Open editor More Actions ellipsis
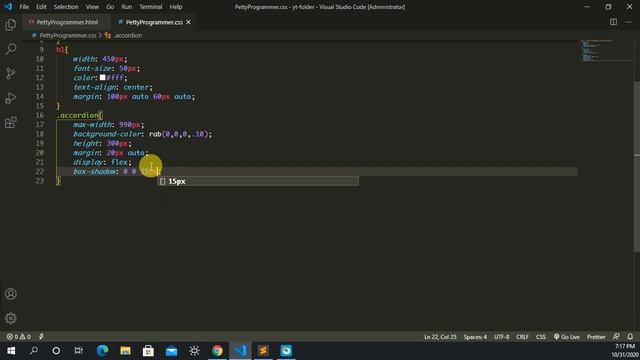 click(x=628, y=22)
